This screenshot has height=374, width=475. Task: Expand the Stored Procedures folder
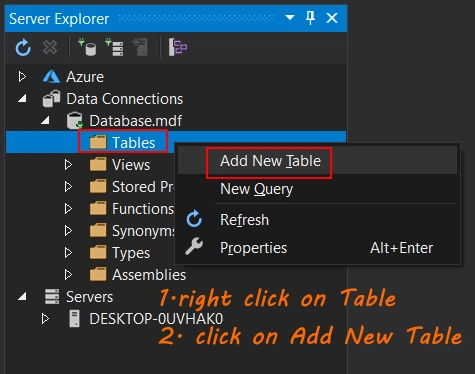68,187
